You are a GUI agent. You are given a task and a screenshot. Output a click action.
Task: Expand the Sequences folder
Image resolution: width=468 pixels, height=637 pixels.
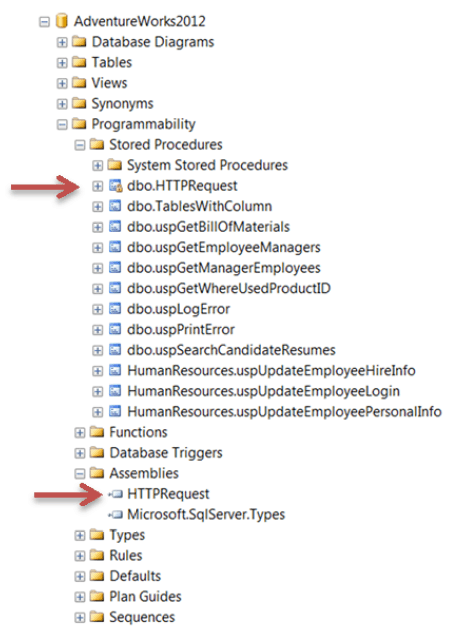pos(80,618)
